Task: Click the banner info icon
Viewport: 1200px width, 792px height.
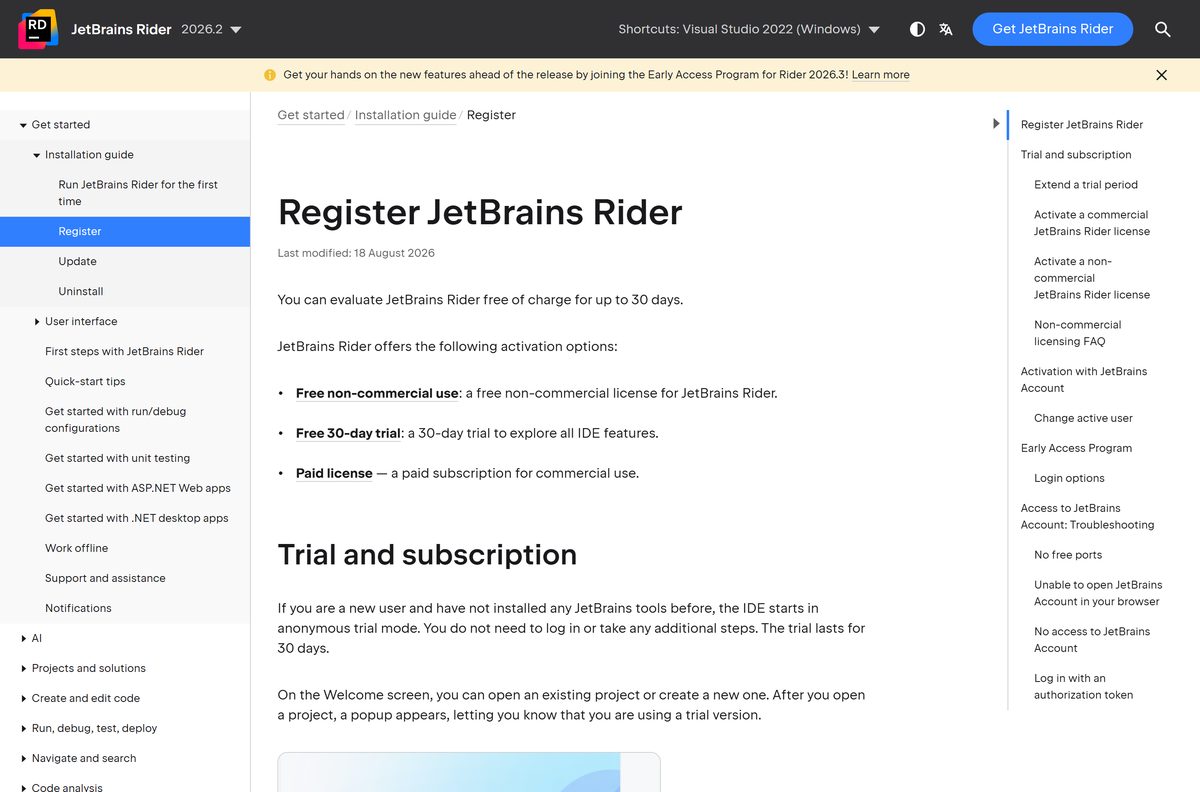Action: pyautogui.click(x=270, y=75)
